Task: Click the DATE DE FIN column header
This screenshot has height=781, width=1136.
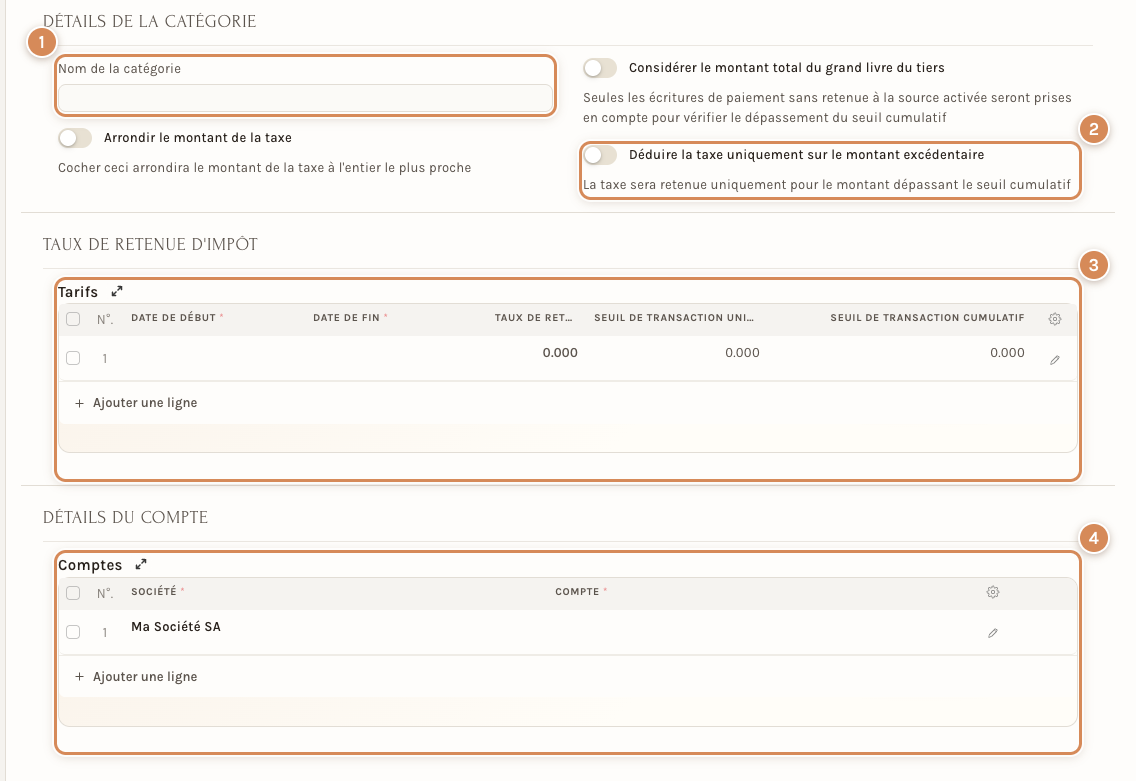Action: (350, 318)
